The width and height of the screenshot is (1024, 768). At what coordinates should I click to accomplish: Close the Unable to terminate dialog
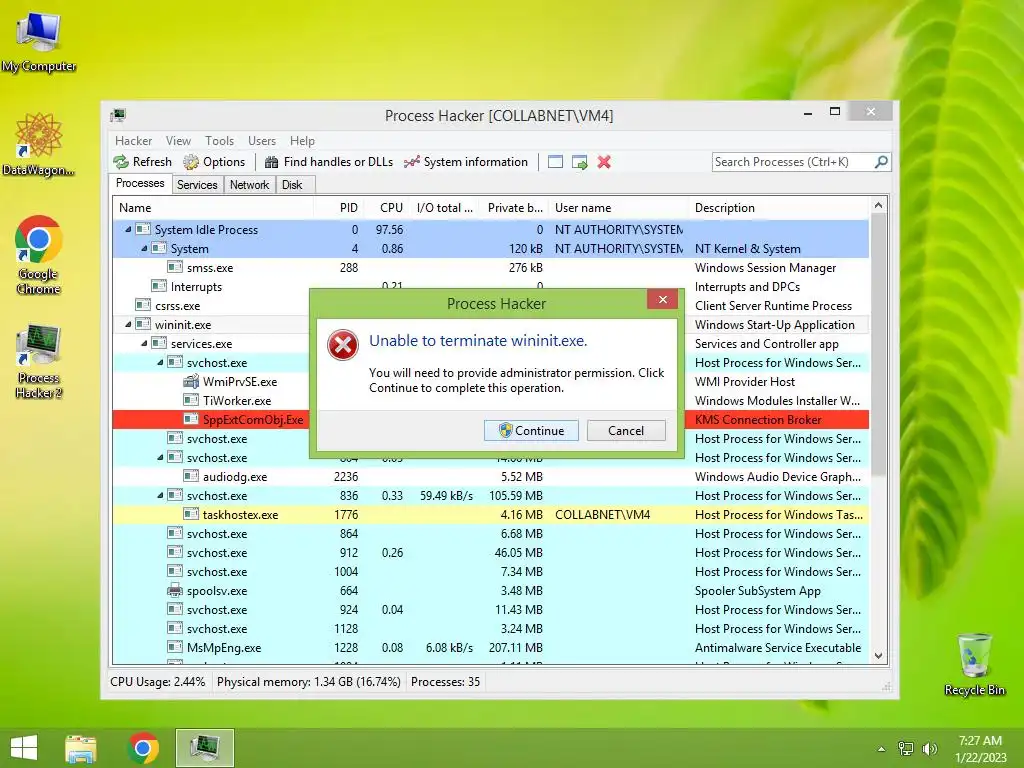663,299
